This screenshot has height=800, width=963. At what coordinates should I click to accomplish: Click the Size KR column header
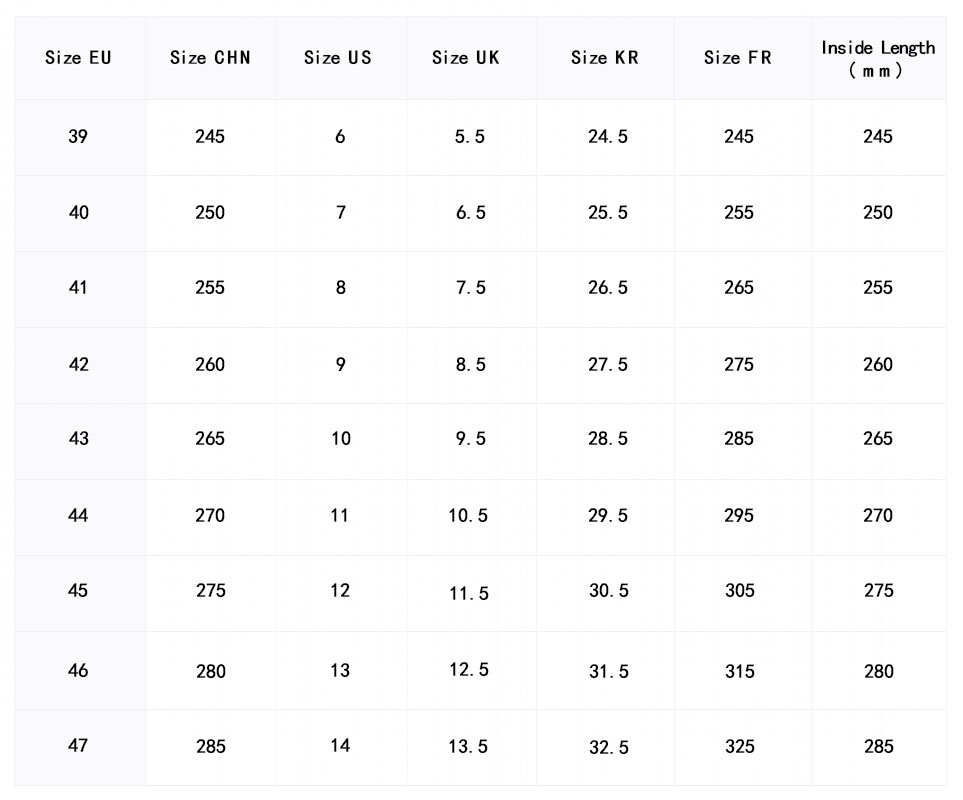coord(605,58)
